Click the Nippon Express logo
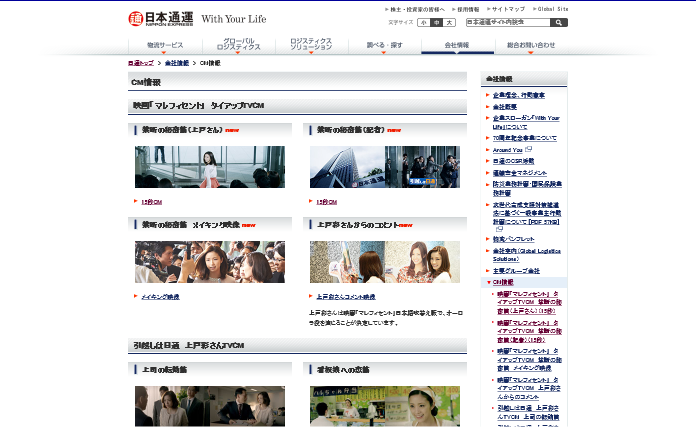 click(x=161, y=19)
